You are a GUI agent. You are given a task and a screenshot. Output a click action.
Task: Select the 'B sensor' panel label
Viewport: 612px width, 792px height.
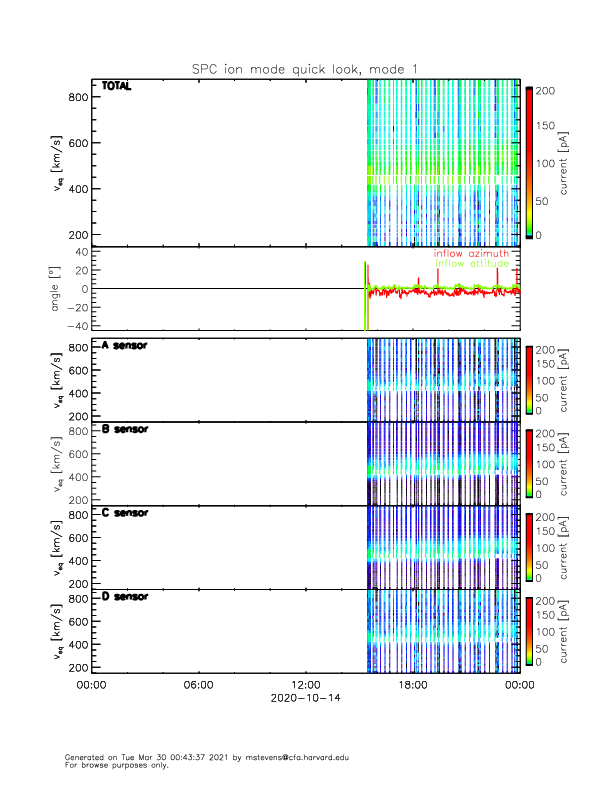tap(124, 430)
